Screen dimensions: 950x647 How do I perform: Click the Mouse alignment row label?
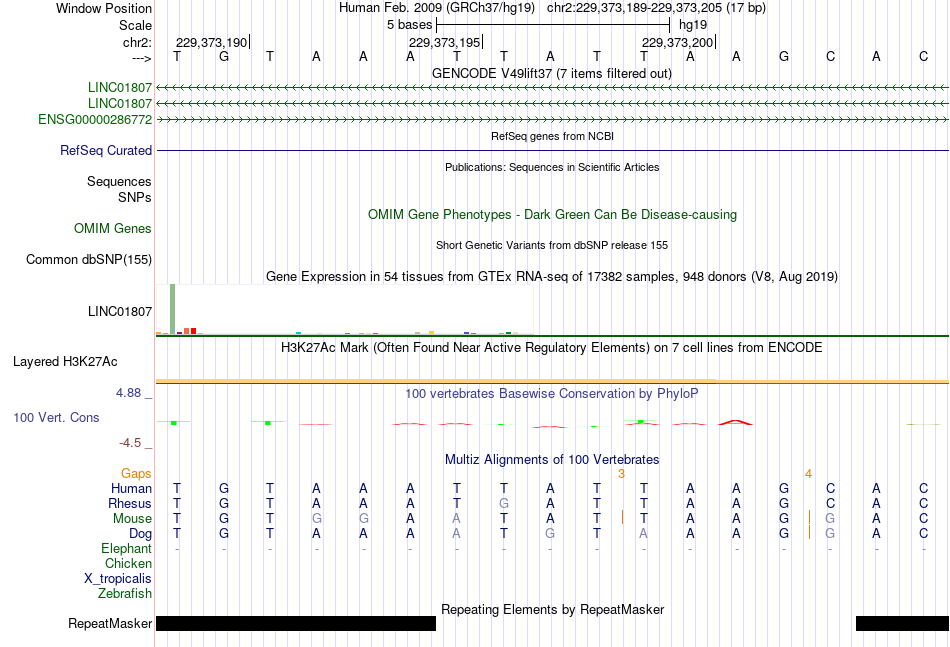pyautogui.click(x=133, y=519)
